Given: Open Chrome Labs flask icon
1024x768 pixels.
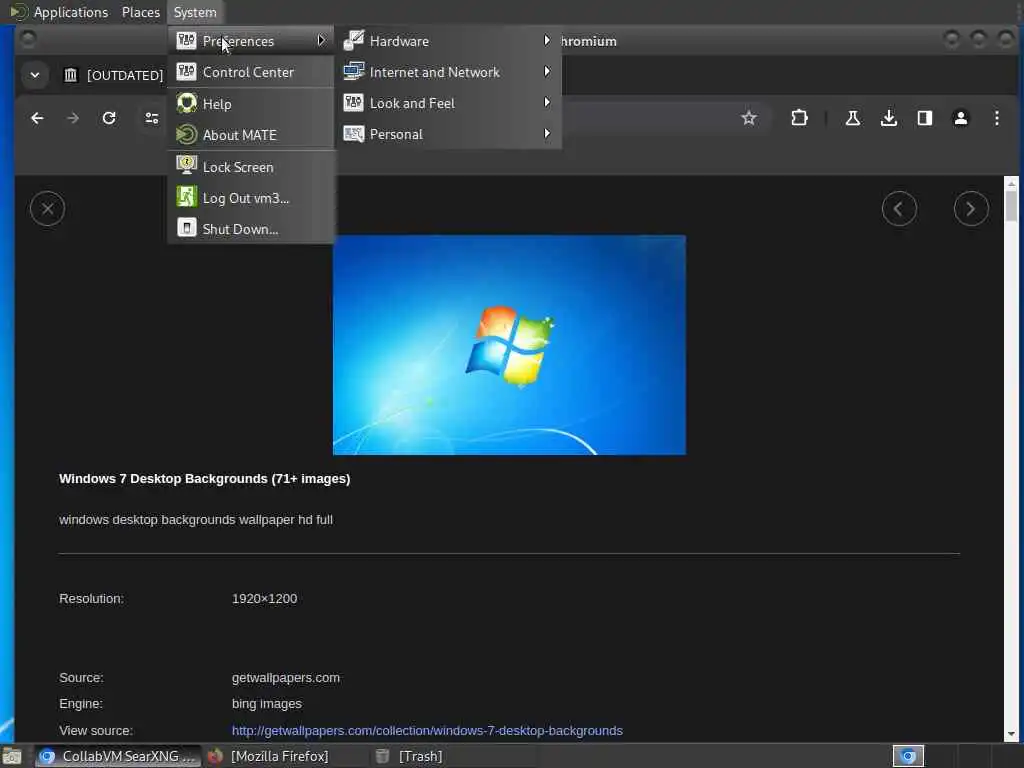Looking at the screenshot, I should click(x=852, y=118).
